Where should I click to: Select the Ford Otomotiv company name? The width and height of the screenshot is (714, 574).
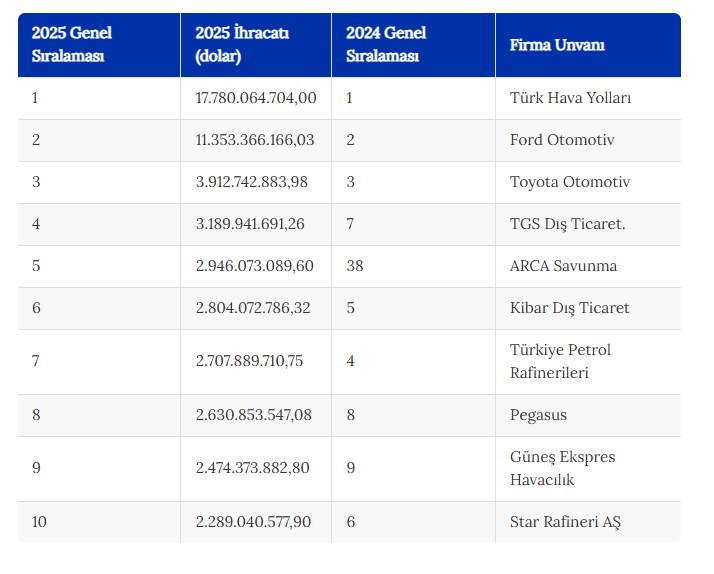[x=562, y=140]
